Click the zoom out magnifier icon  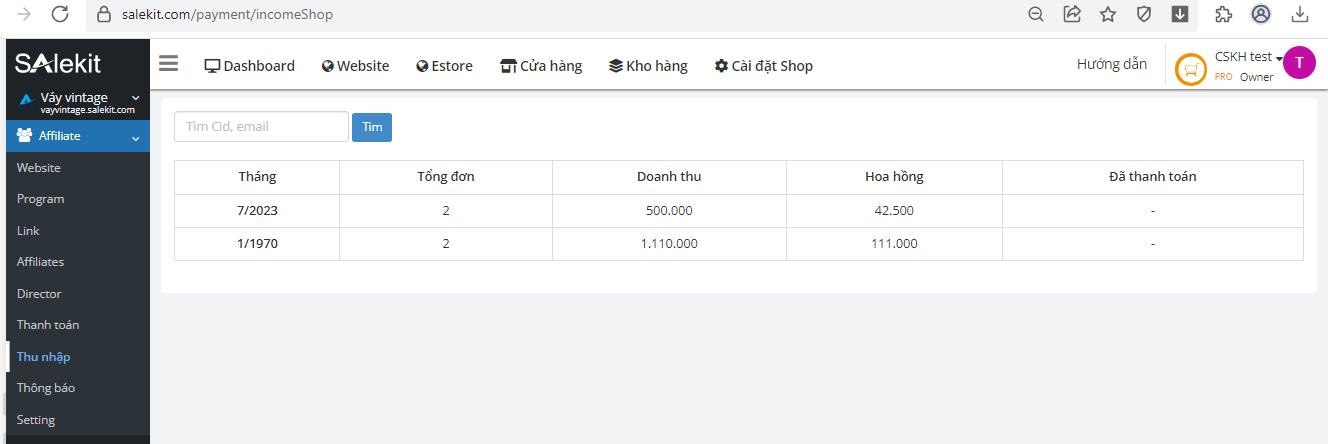click(1036, 14)
